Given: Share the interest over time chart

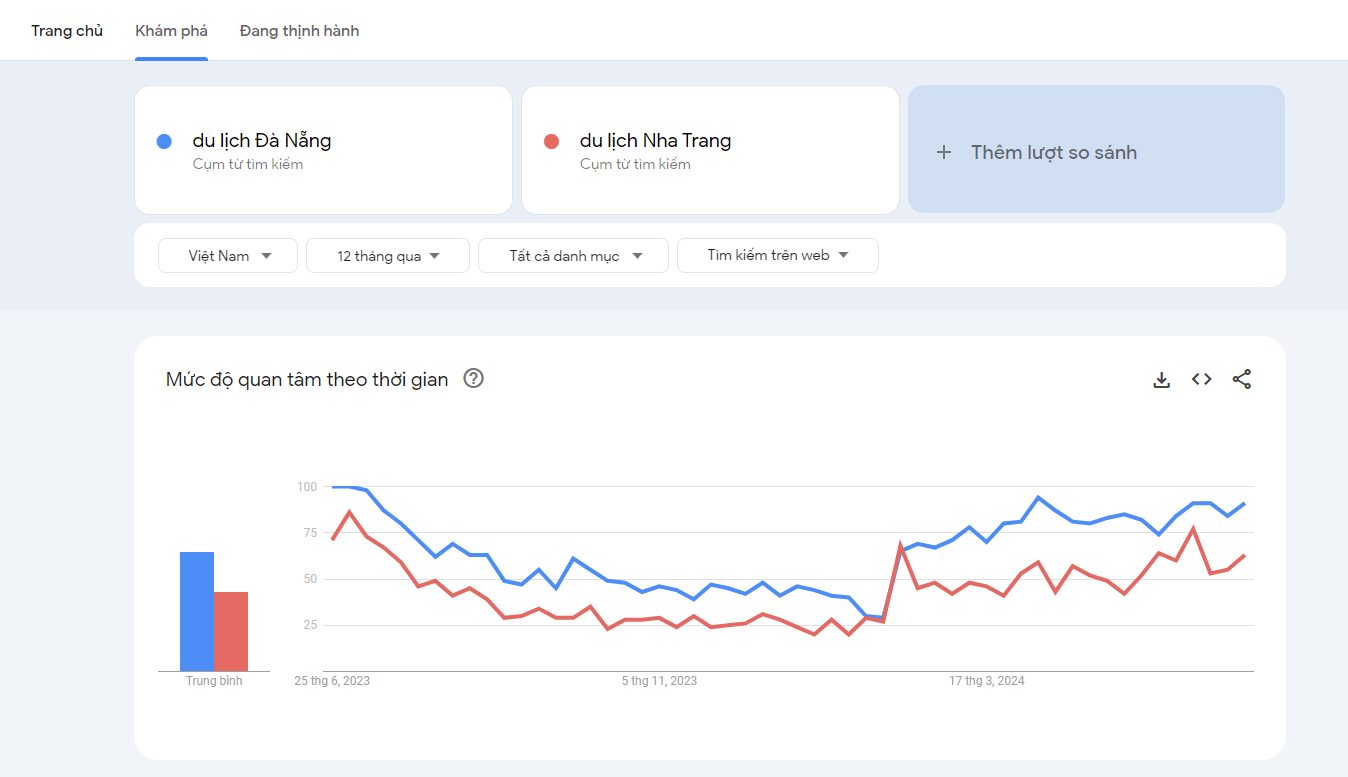Looking at the screenshot, I should click(x=1241, y=380).
